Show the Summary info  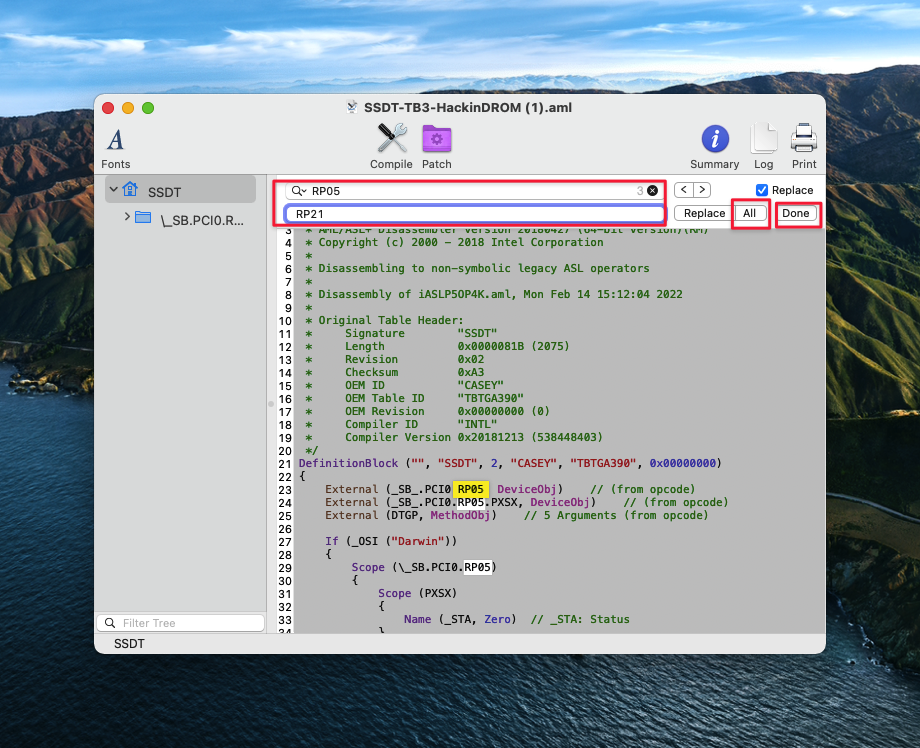pos(714,141)
